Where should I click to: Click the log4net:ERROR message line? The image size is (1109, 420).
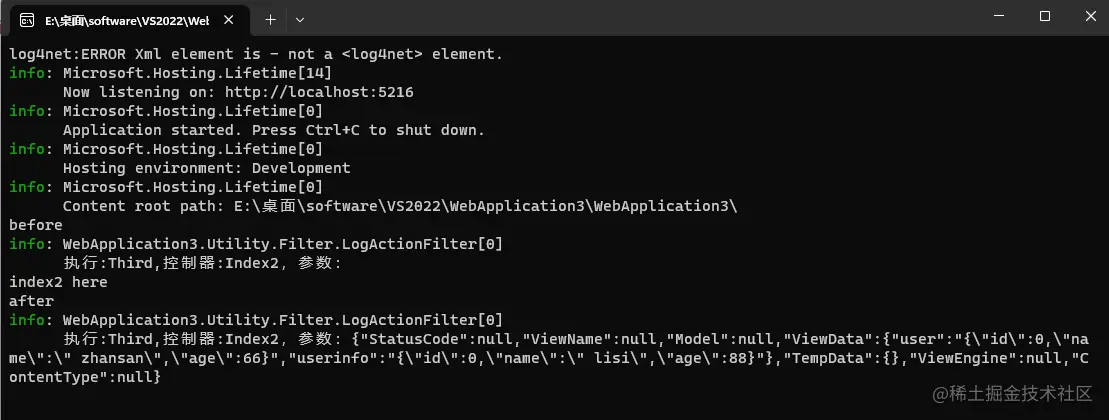(256, 54)
